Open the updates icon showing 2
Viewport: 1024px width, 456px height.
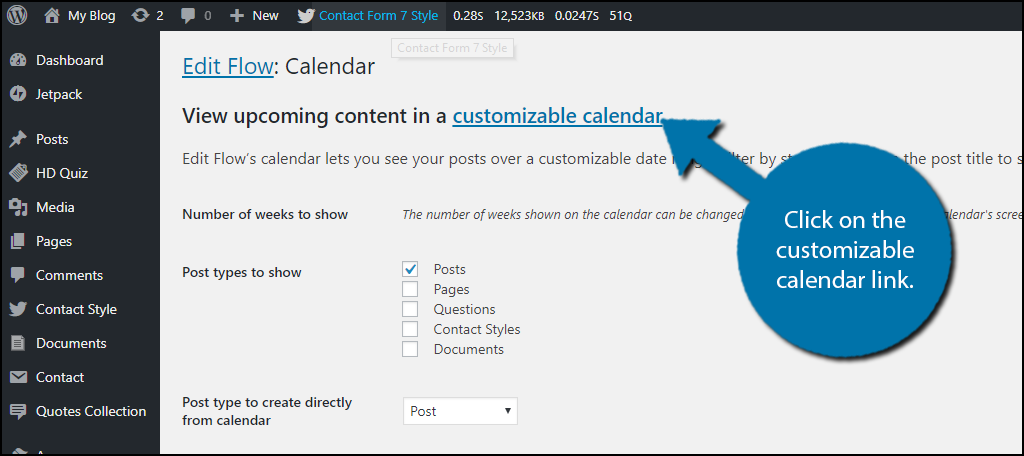pyautogui.click(x=140, y=16)
